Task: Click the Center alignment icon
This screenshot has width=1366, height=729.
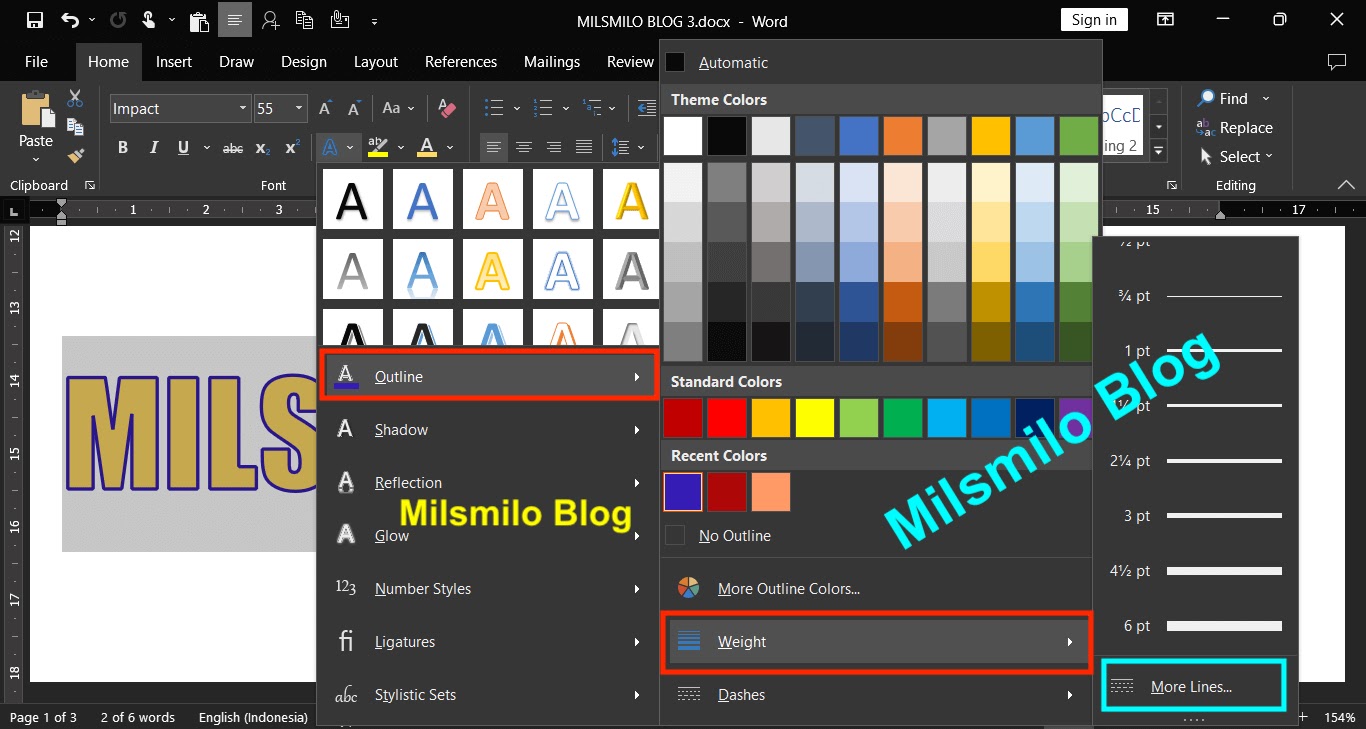Action: 523,148
